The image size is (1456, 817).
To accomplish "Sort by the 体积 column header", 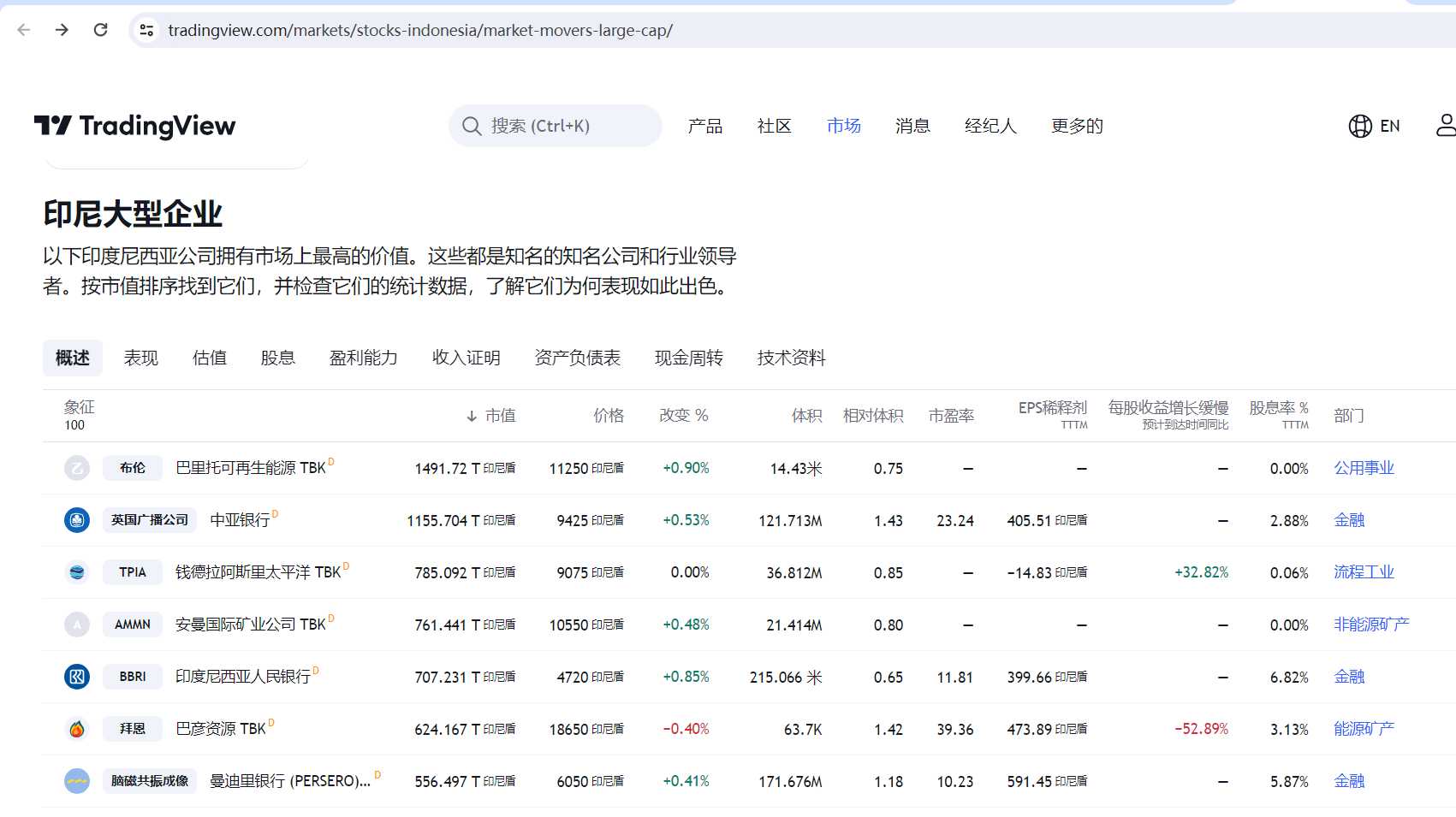I will point(807,416).
